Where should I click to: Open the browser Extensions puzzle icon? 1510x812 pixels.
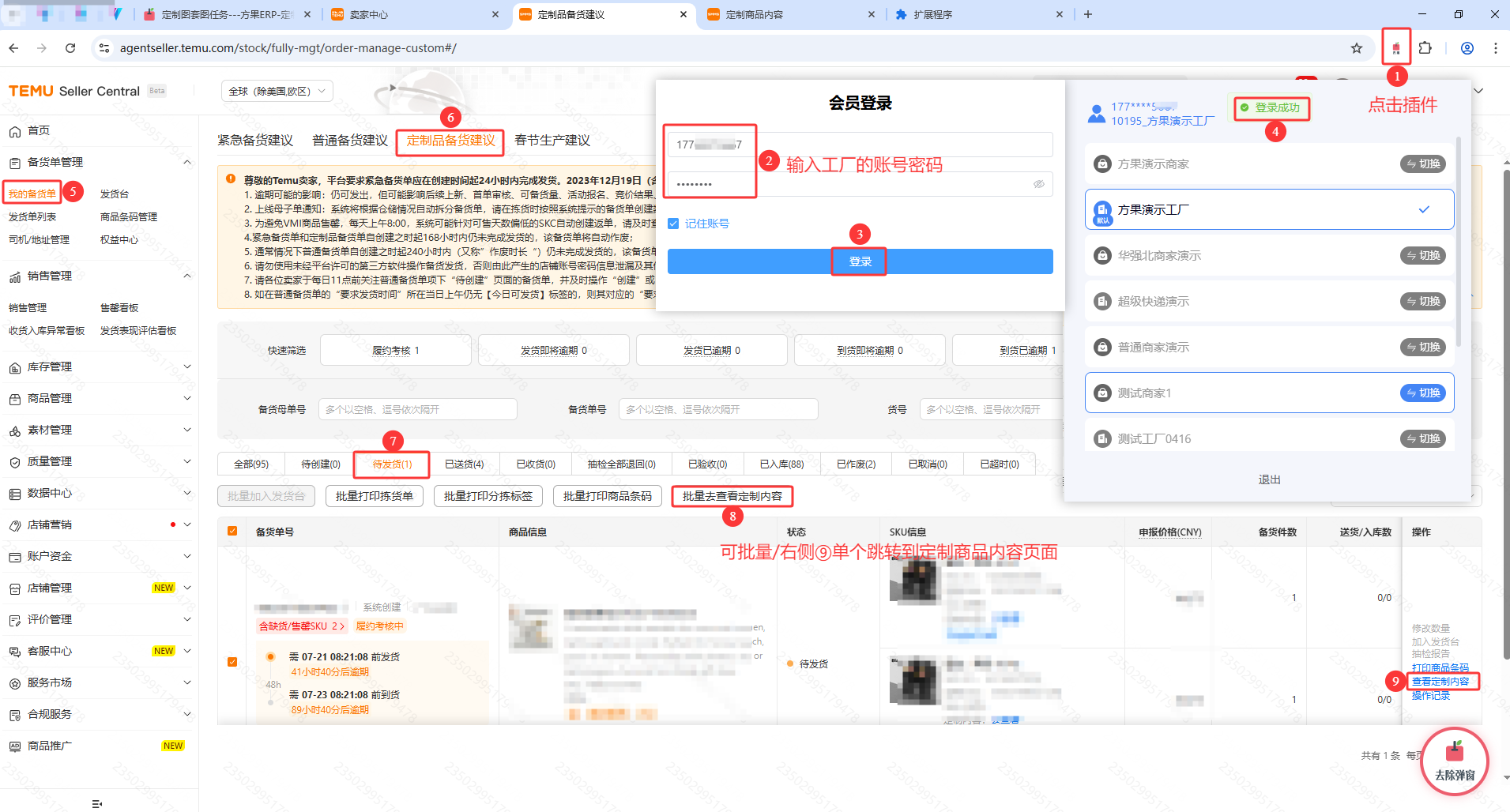point(1425,48)
